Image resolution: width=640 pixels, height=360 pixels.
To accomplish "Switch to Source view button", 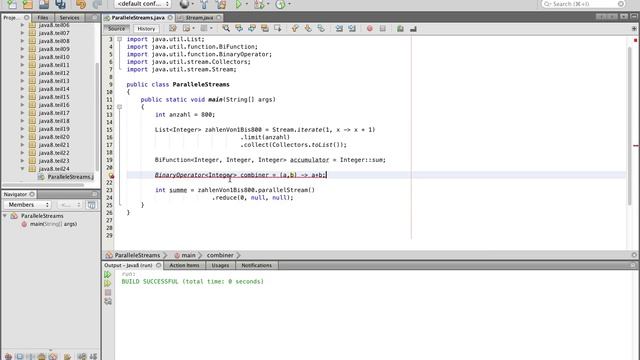I will point(117,29).
